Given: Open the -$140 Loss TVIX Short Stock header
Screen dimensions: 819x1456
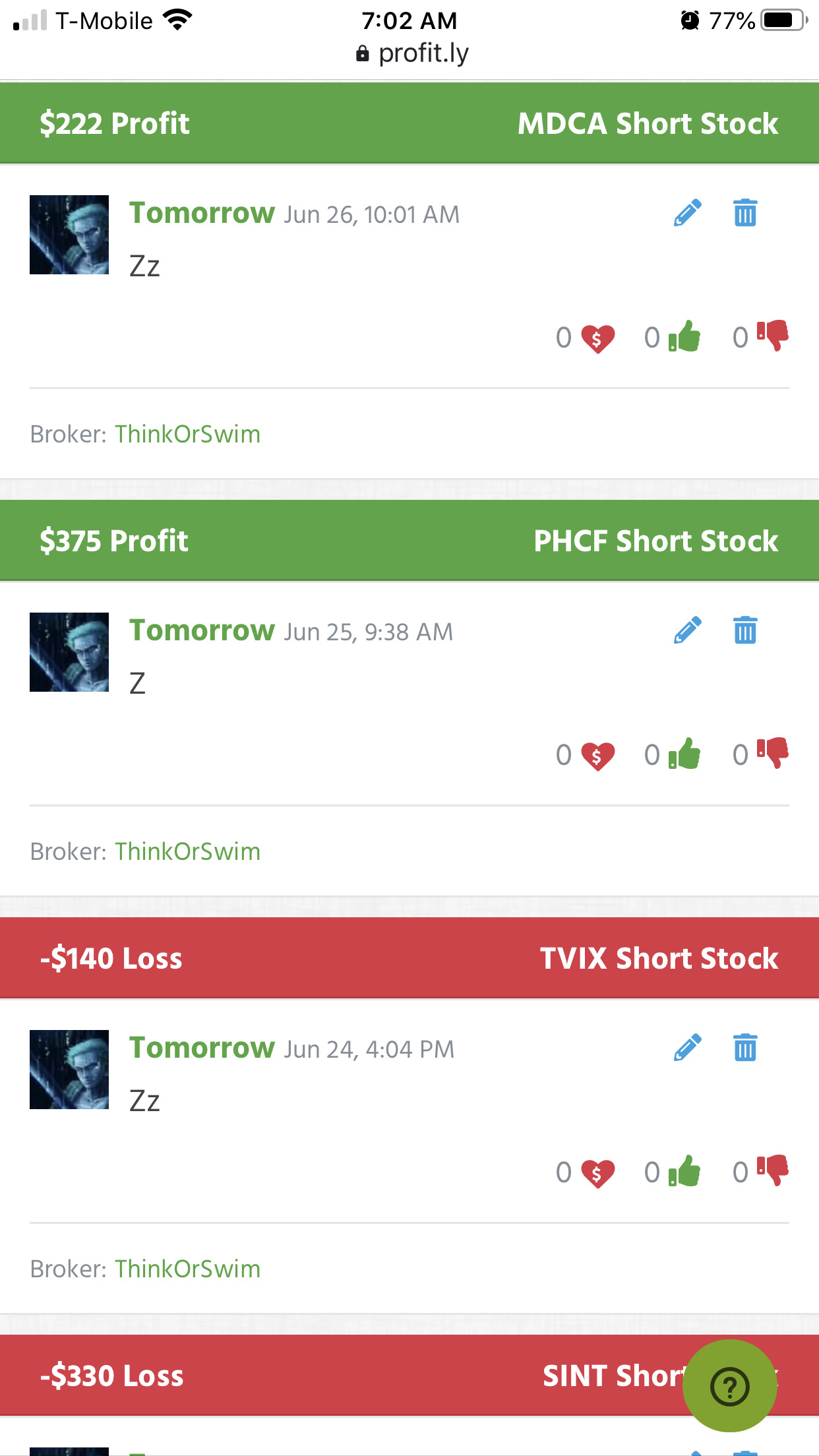Looking at the screenshot, I should (409, 958).
